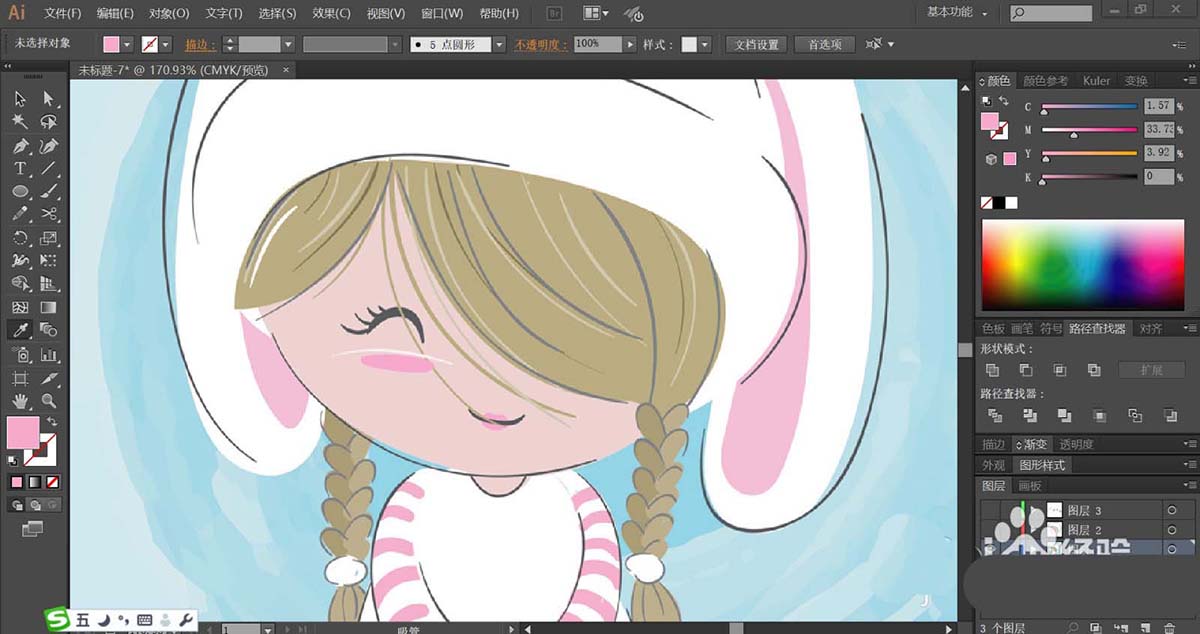Click the 文档设置 button
The image size is (1200, 634).
[756, 45]
